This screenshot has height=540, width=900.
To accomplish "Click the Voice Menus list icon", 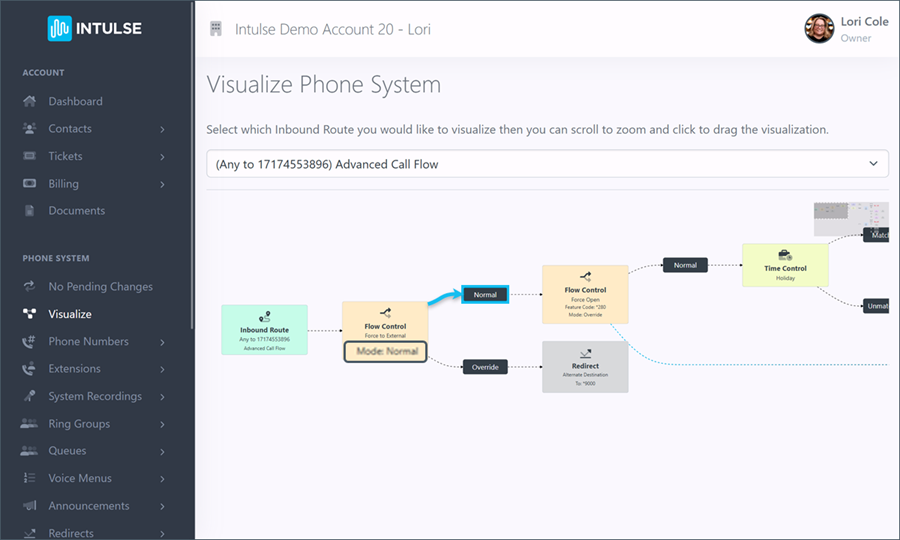I will (29, 478).
